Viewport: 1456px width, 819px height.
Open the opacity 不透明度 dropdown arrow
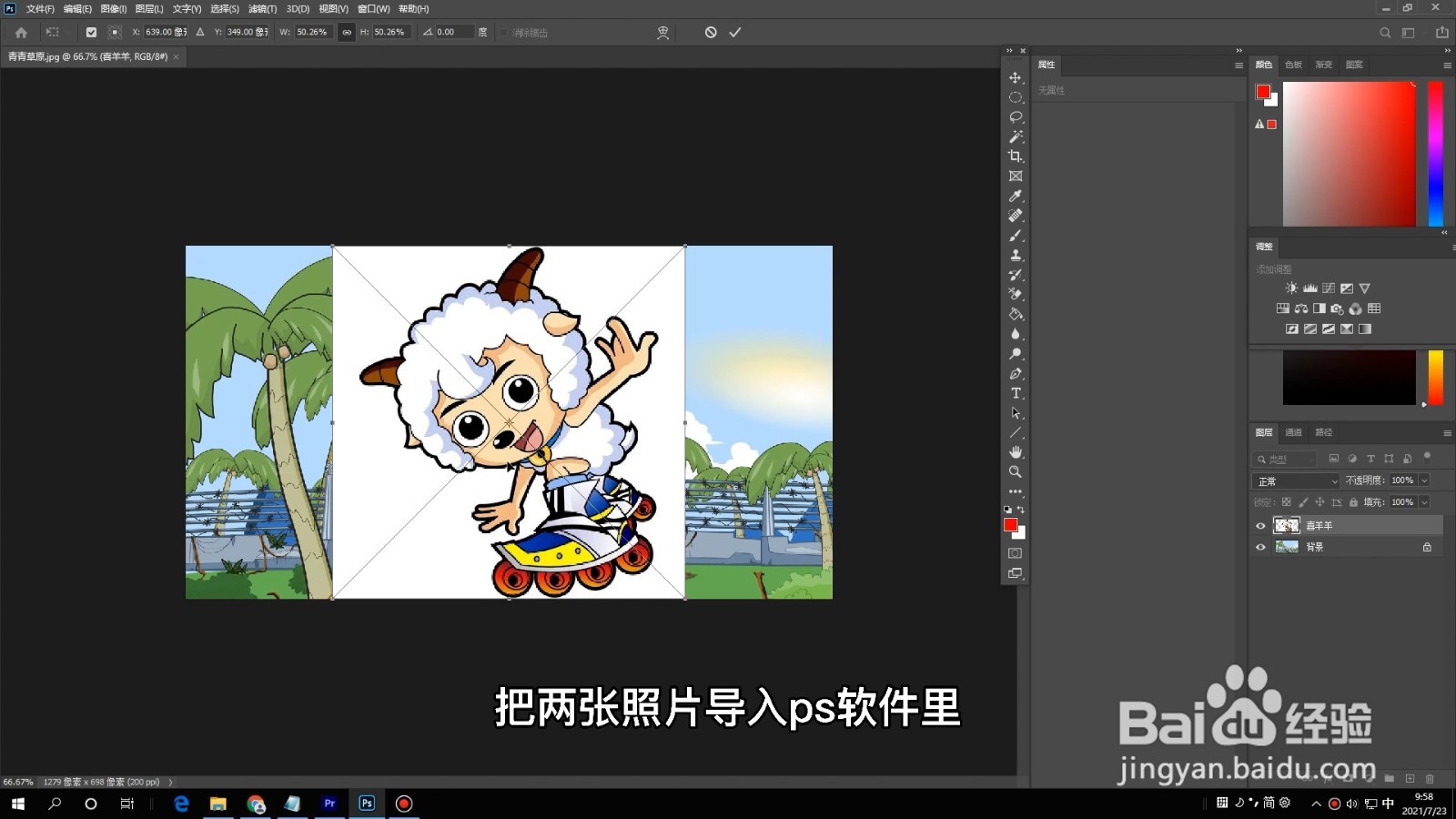pos(1424,480)
